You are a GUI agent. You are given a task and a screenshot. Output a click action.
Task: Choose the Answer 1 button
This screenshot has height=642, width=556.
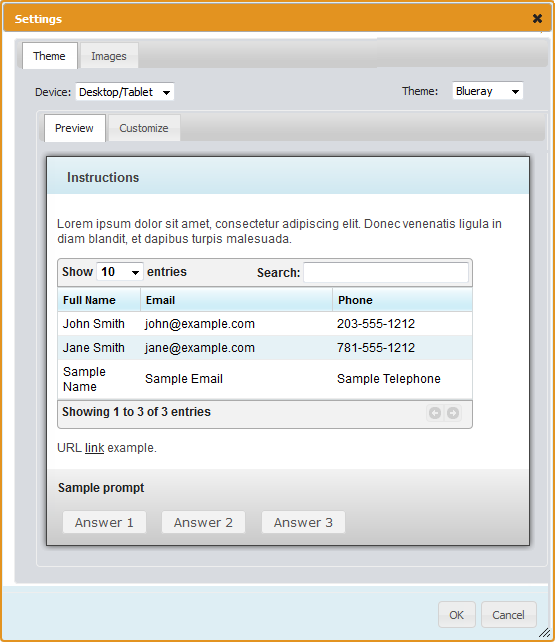pos(104,522)
